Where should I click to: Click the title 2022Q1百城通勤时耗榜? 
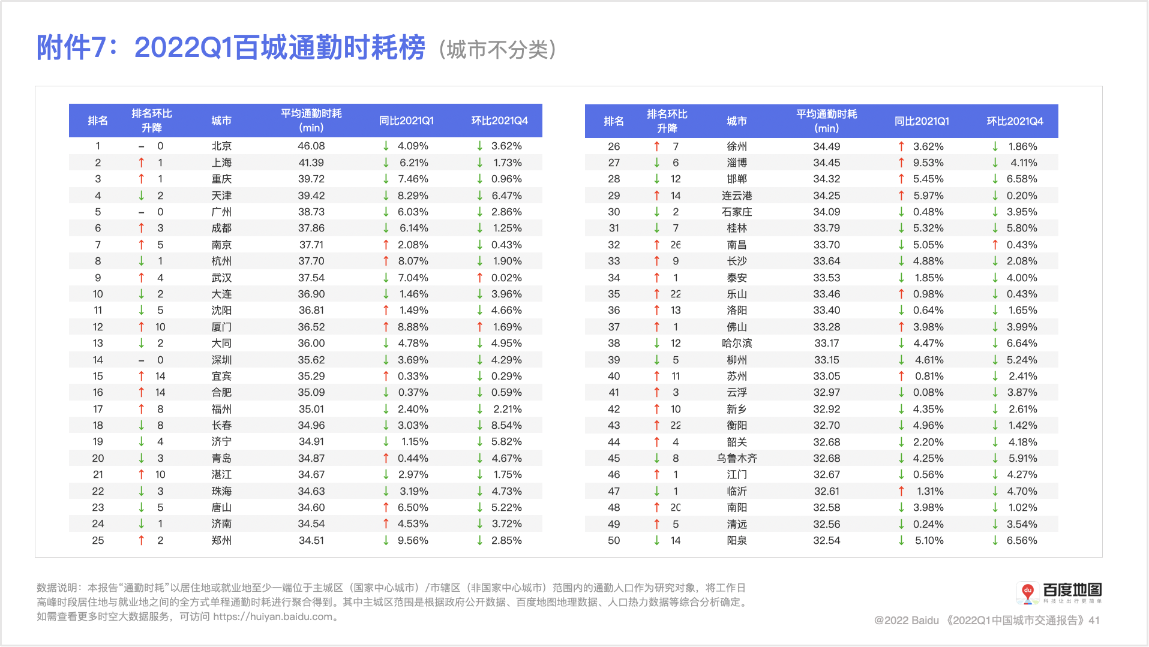[x=279, y=48]
